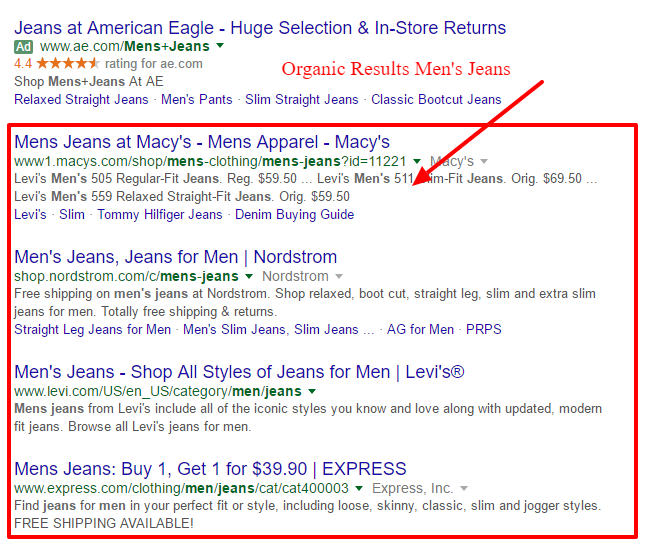Expand gray arrow next to Express, Inc.
The image size is (651, 544).
464,488
